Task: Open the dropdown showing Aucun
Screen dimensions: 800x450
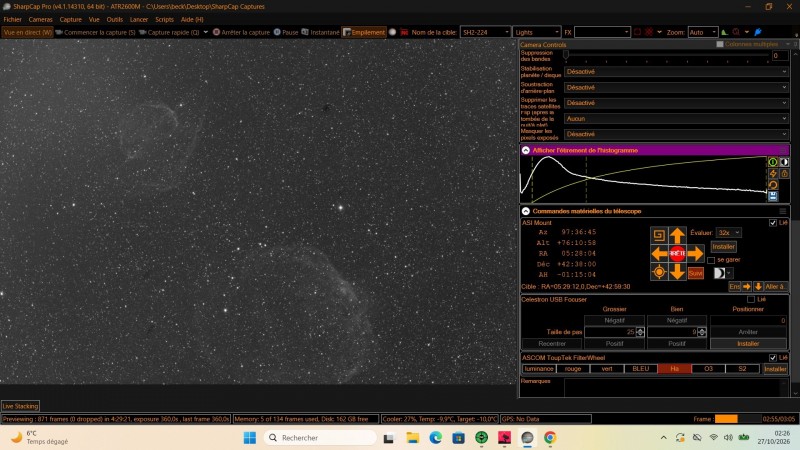Action: point(676,119)
